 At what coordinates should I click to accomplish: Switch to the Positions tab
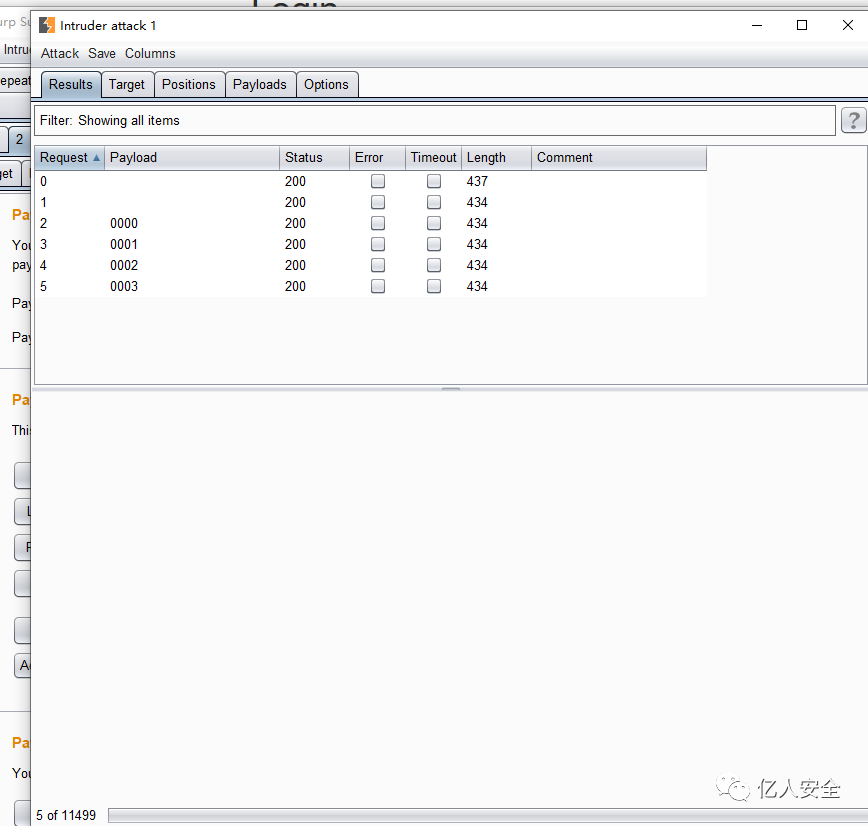point(189,85)
